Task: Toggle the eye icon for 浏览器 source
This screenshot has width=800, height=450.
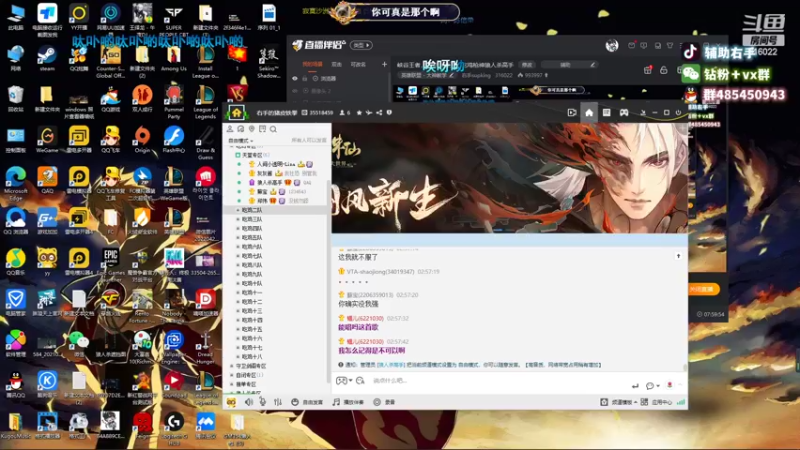Action: tap(295, 79)
